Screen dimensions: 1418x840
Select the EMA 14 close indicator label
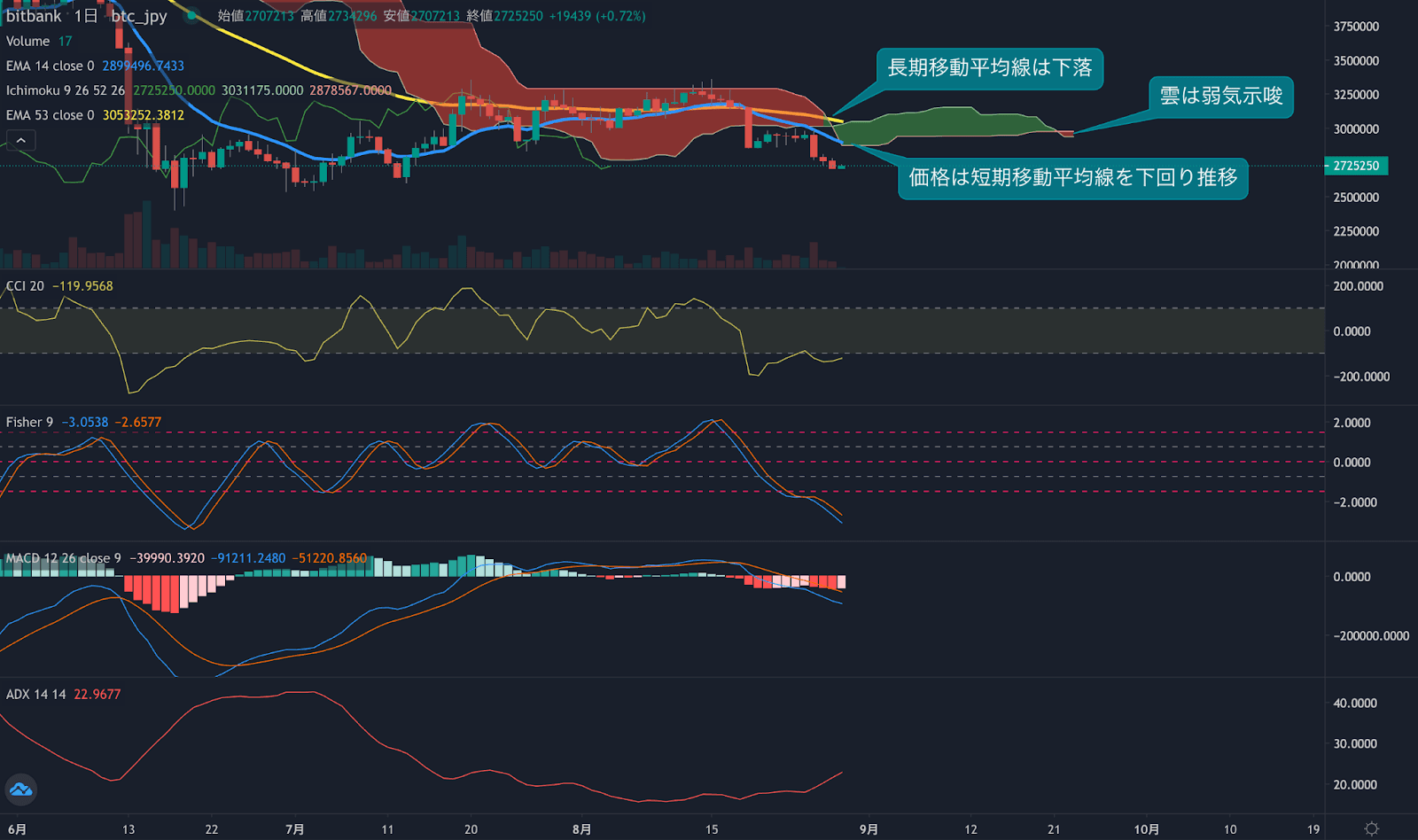click(x=50, y=66)
